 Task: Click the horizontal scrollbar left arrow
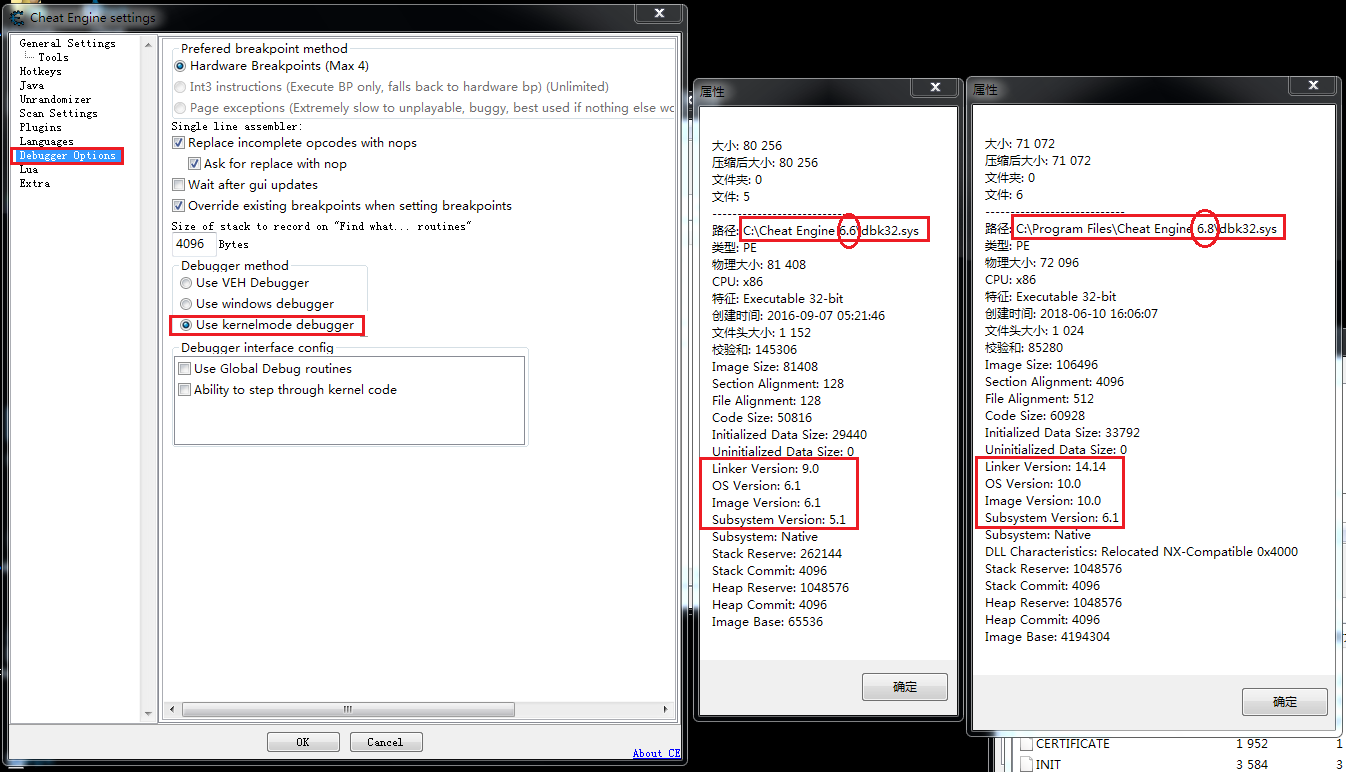[172, 709]
